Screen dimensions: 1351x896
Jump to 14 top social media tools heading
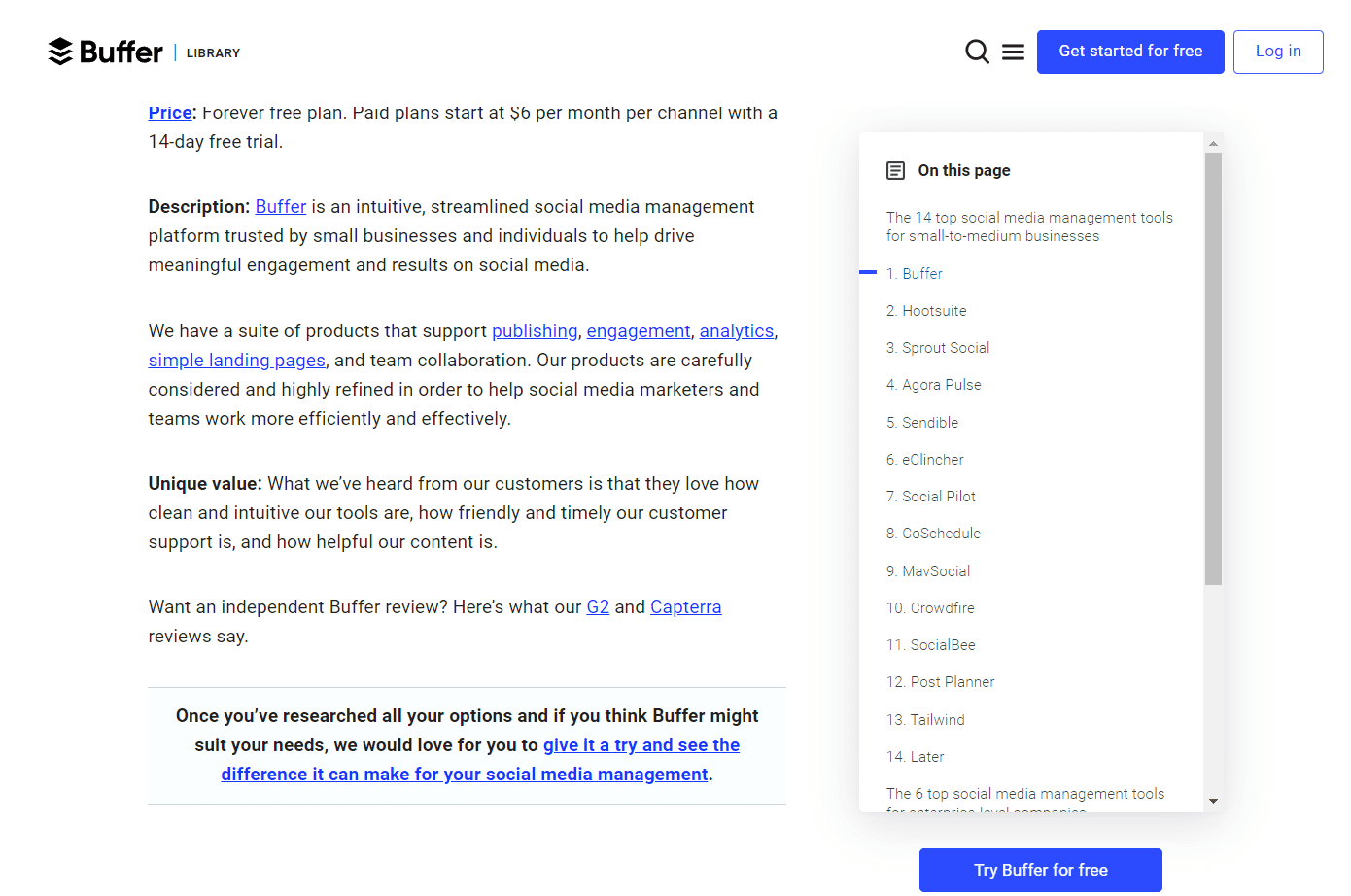(x=1029, y=226)
